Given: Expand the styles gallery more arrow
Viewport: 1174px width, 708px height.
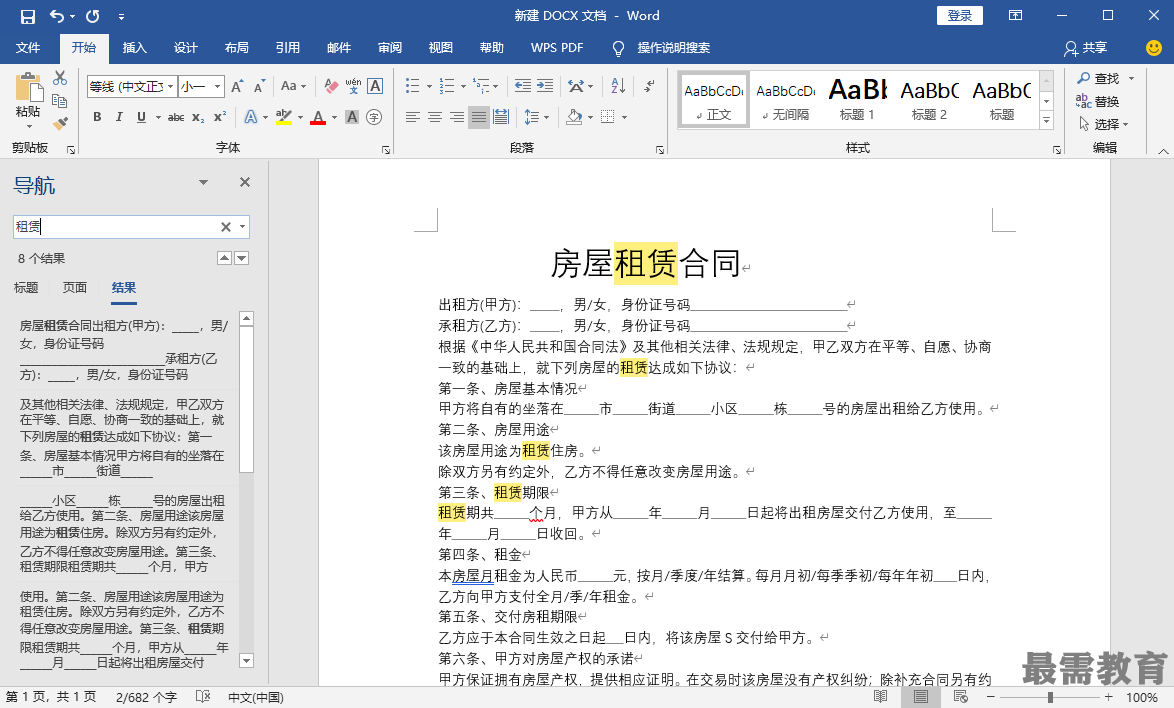Looking at the screenshot, I should pos(1047,120).
